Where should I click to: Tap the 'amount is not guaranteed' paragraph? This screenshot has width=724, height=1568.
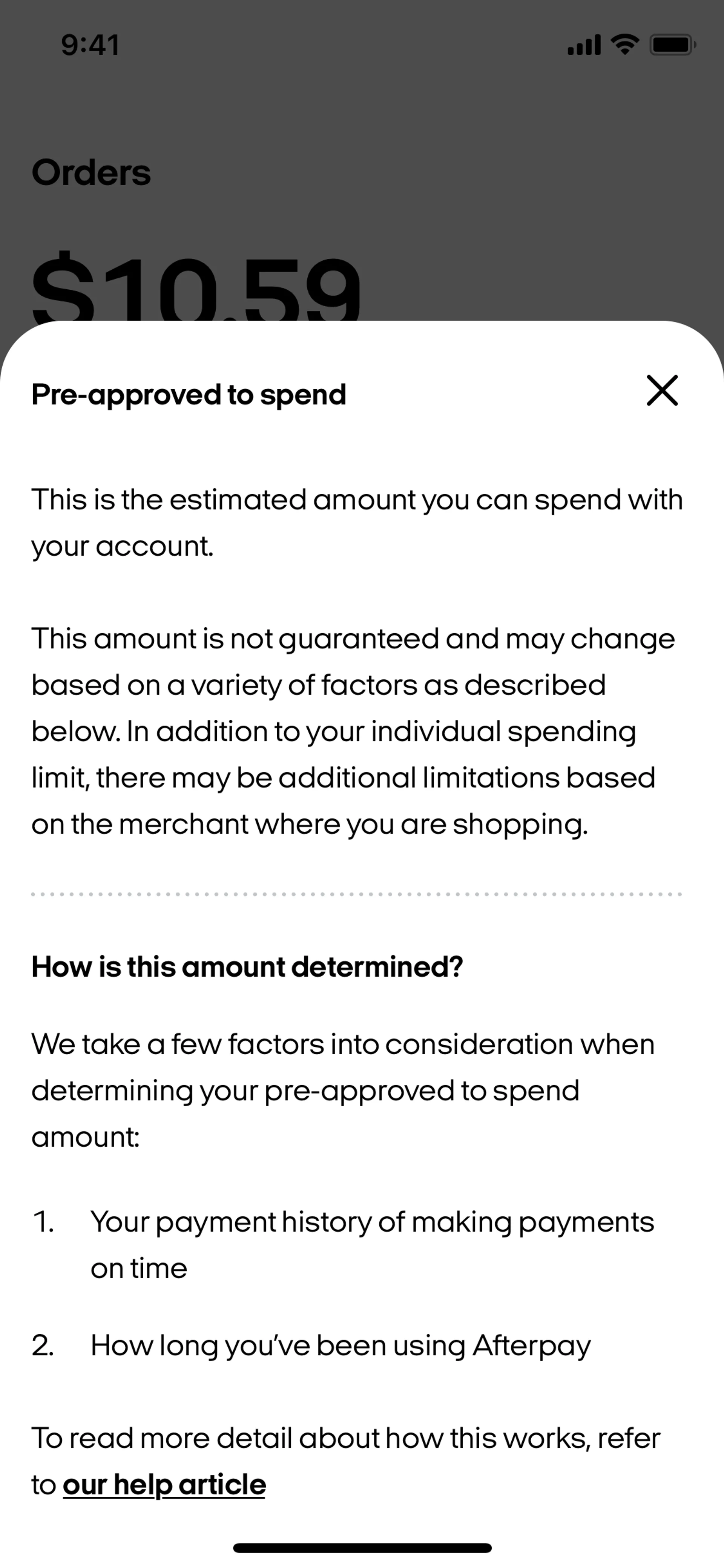pos(353,731)
